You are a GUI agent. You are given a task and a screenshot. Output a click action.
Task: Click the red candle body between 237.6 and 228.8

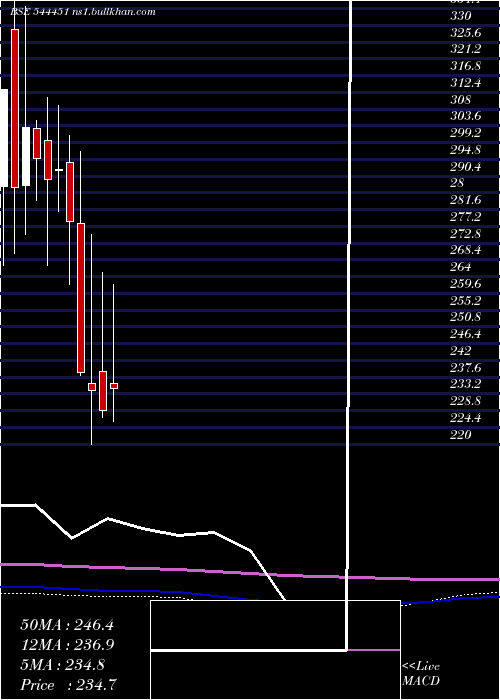[x=103, y=391]
